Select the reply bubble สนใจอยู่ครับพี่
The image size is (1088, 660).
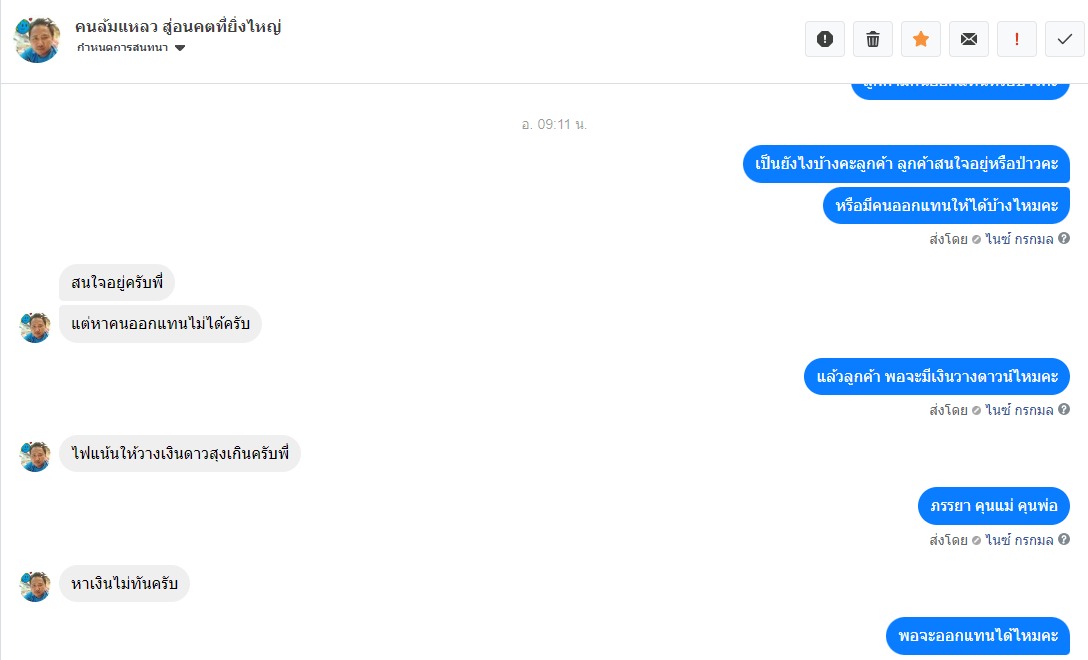117,282
